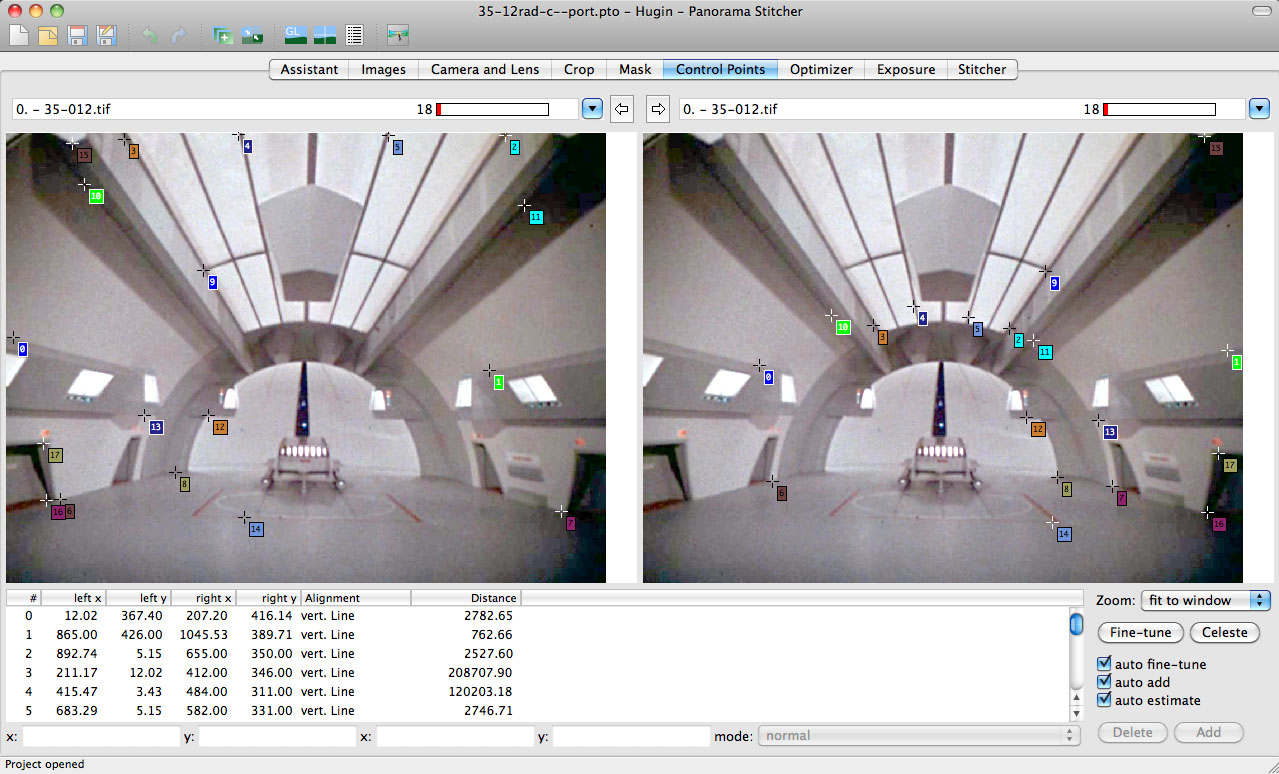Click the Save Project floppy icon
1279x774 pixels.
pos(77,36)
